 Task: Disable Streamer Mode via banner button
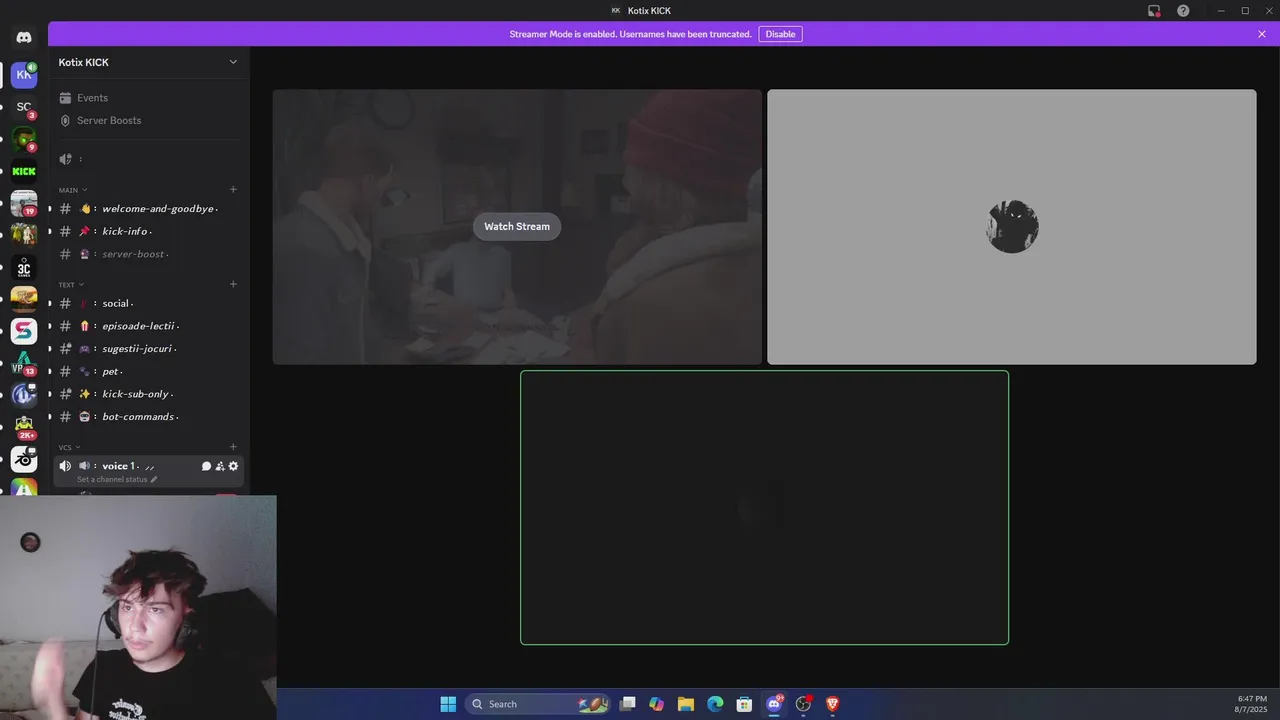pos(780,34)
